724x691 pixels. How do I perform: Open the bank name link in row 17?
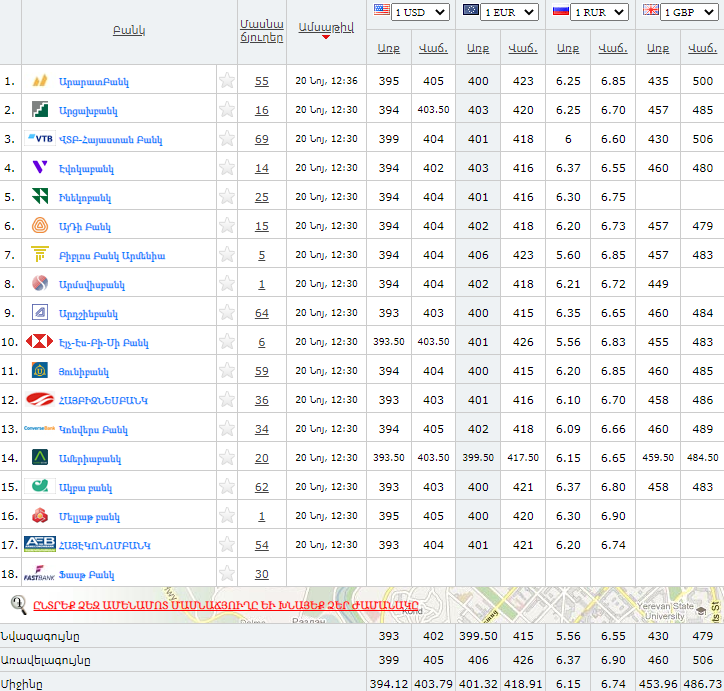click(104, 545)
